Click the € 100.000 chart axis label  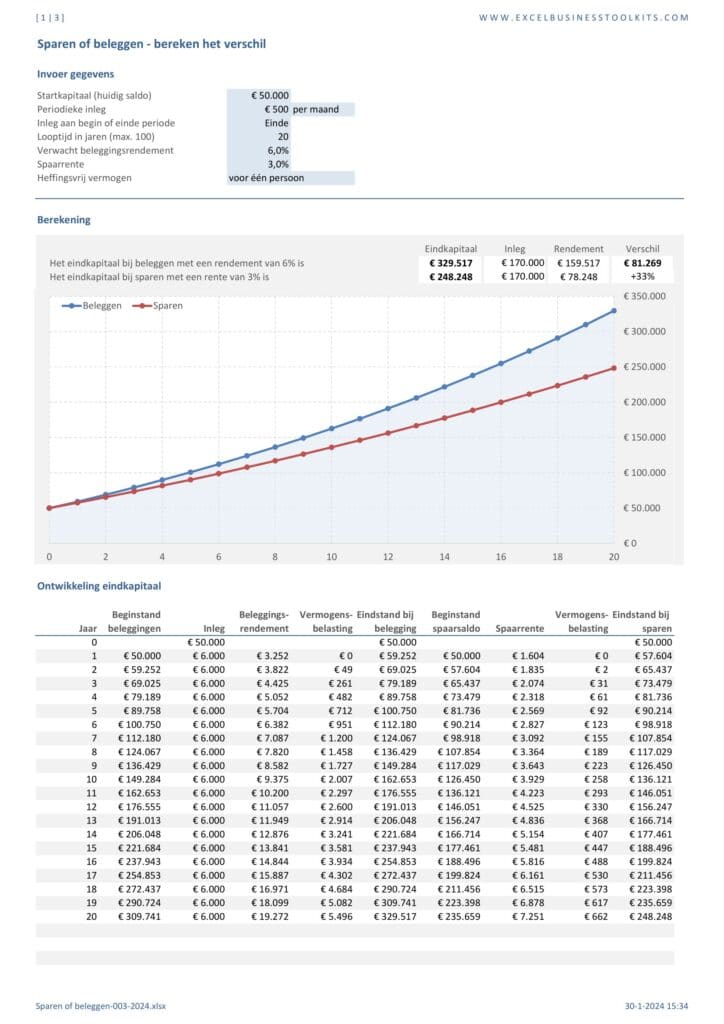click(x=644, y=472)
